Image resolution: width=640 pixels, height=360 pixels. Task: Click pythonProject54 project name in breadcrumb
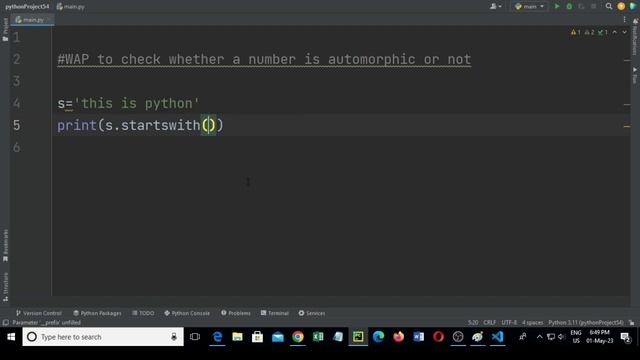pos(27,7)
